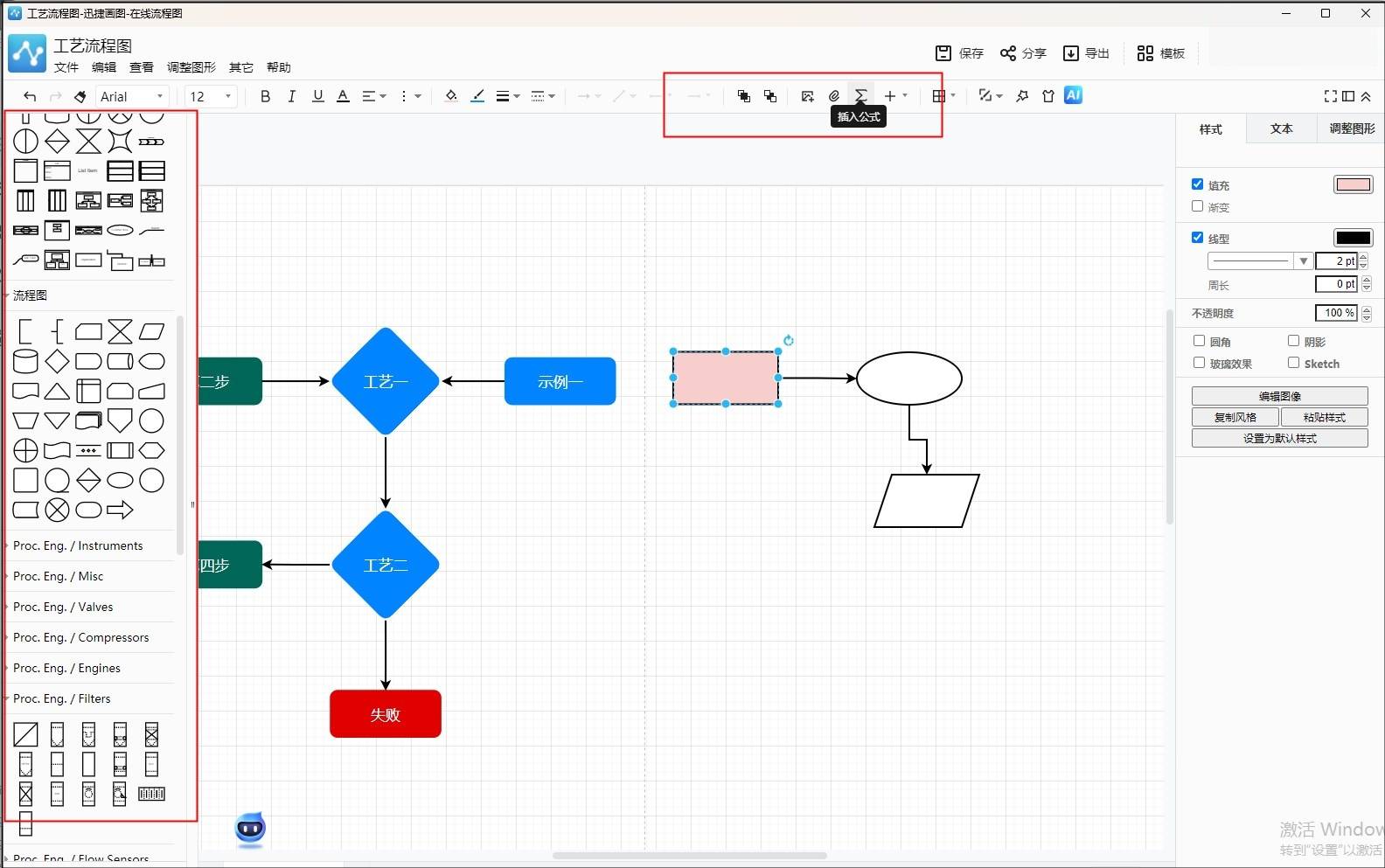Pick the hourglass collate shape in the flowchart palette
The height and width of the screenshot is (868, 1385).
pyautogui.click(x=120, y=331)
